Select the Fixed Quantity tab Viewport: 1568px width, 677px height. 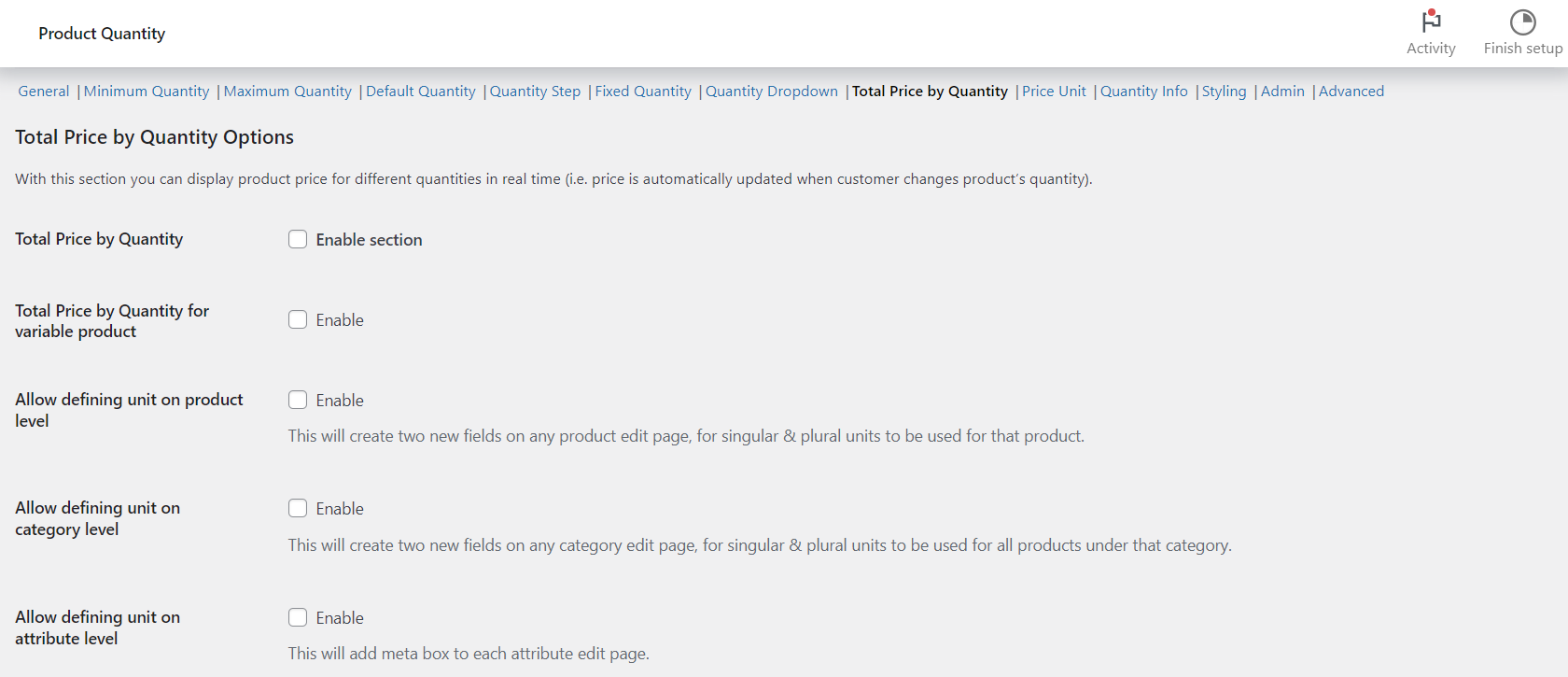coord(643,92)
